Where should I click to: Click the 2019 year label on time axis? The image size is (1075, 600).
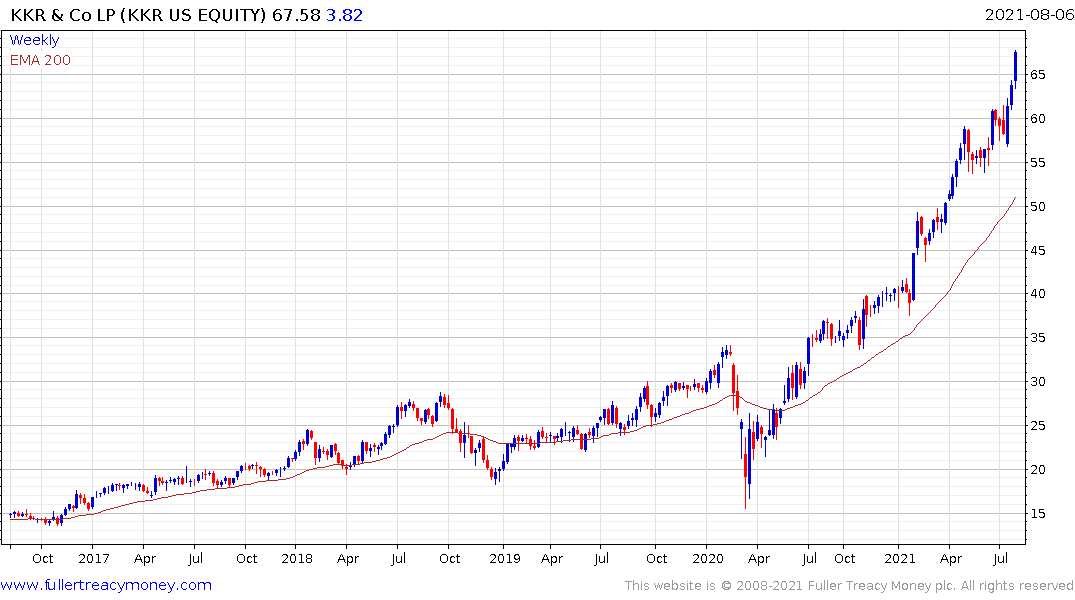(505, 558)
